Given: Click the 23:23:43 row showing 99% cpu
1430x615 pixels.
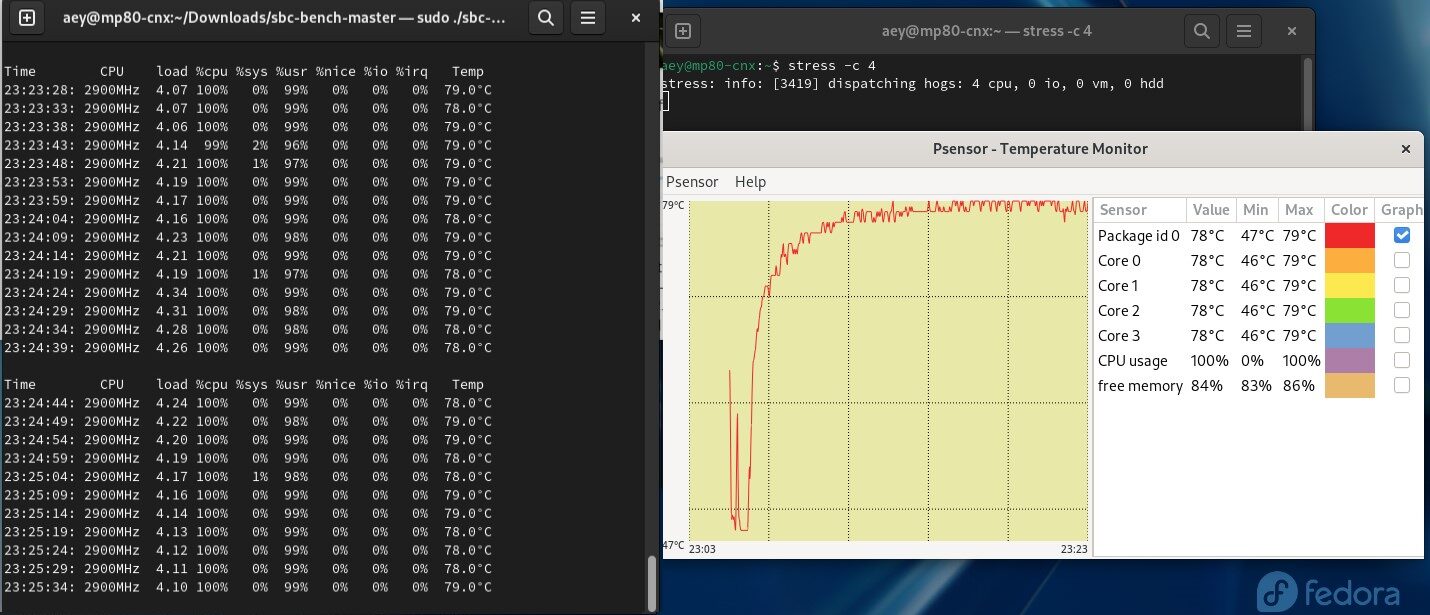Looking at the screenshot, I should (248, 145).
